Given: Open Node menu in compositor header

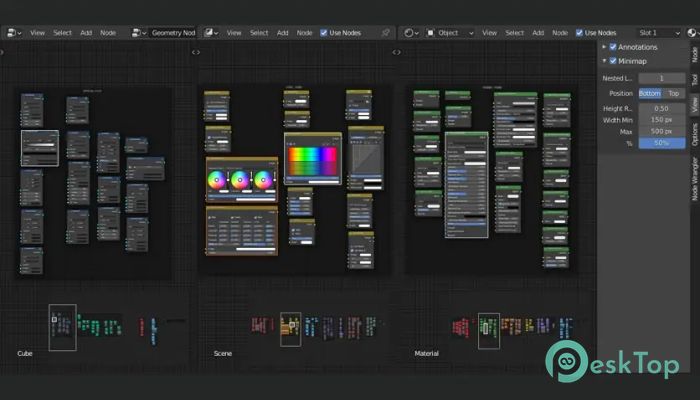Looking at the screenshot, I should click(304, 33).
